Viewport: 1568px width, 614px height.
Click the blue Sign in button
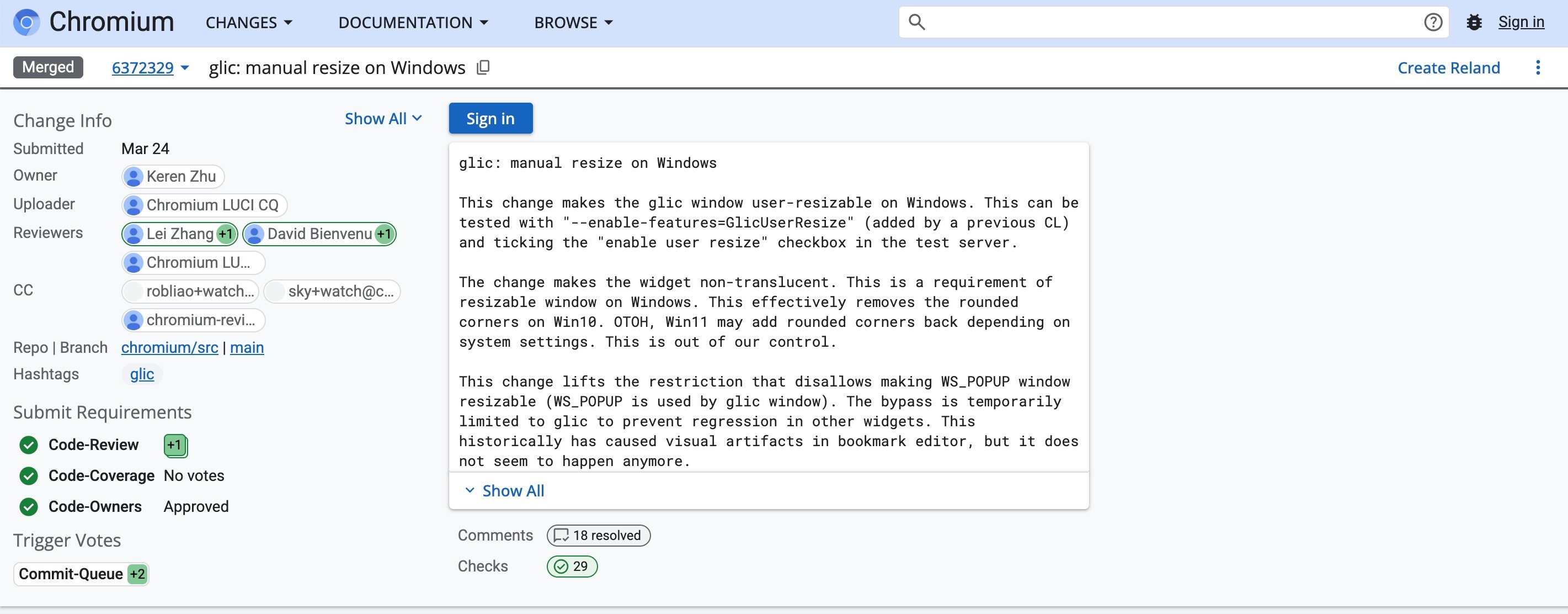click(490, 118)
